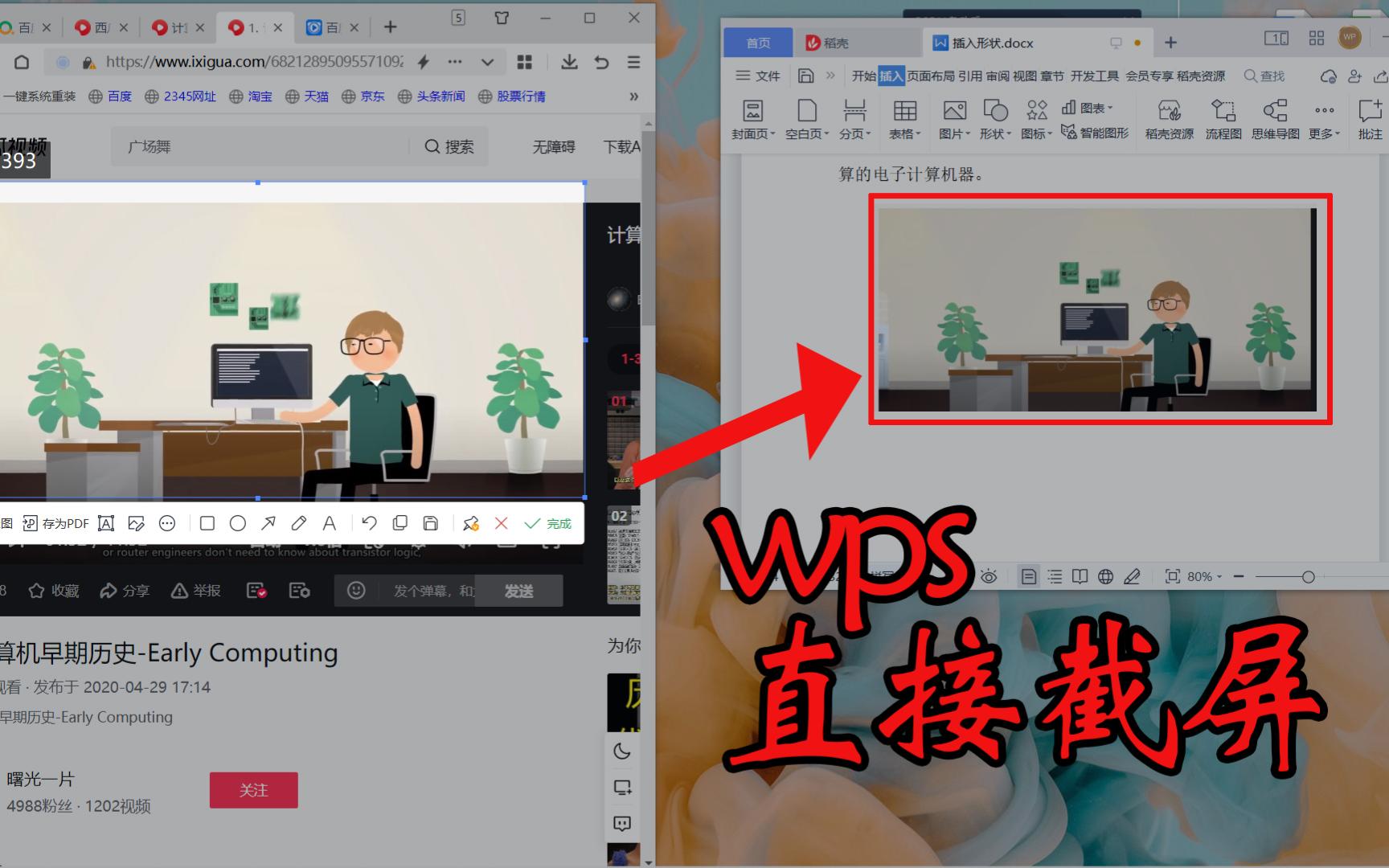This screenshot has width=1389, height=868.
Task: Select the 流程图 flowchart icon
Action: point(1223,119)
